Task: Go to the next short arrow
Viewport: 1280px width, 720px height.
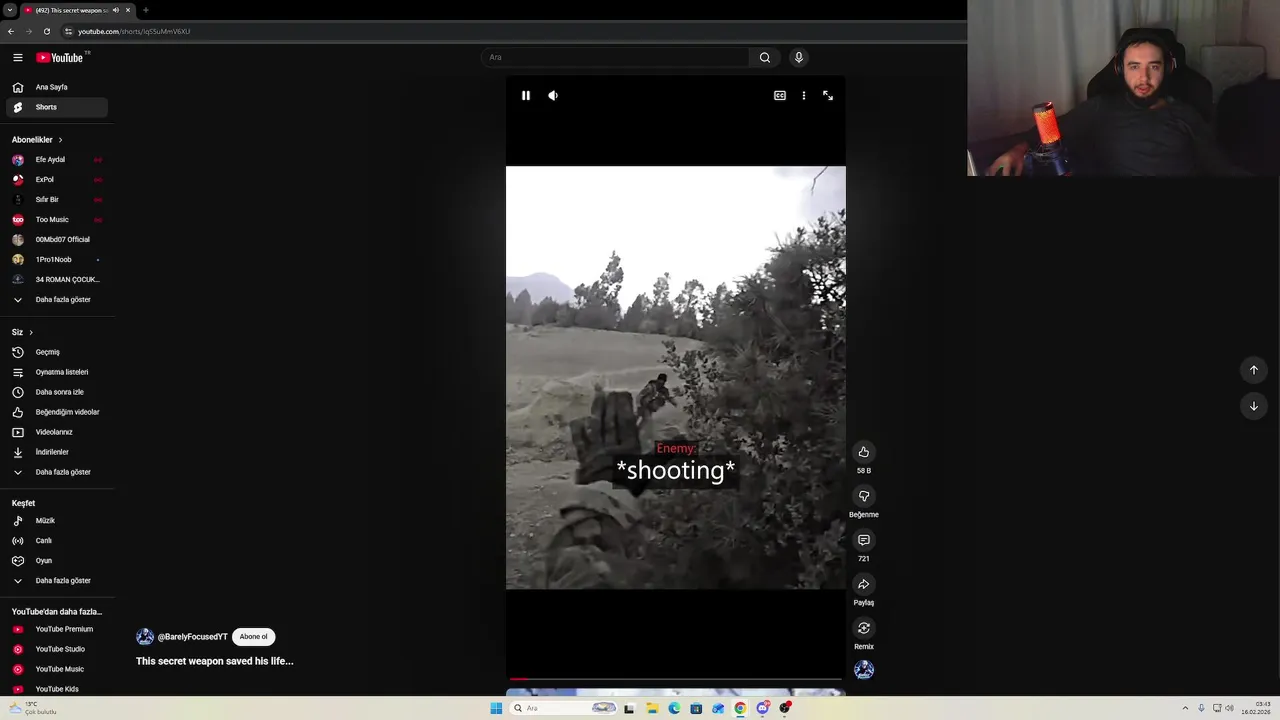Action: (1254, 406)
